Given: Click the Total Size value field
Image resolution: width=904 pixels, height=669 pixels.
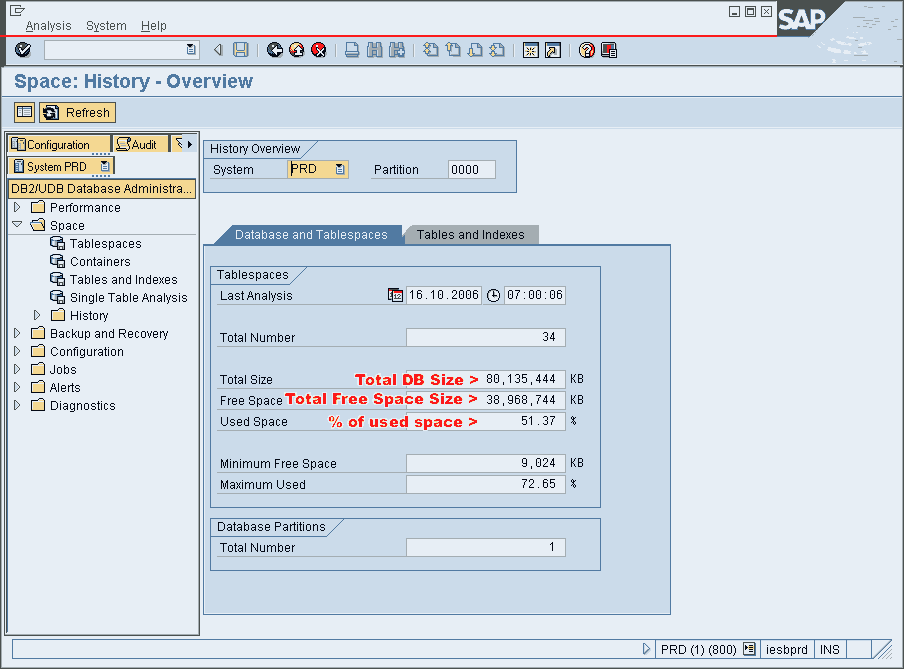Looking at the screenshot, I should pos(485,379).
